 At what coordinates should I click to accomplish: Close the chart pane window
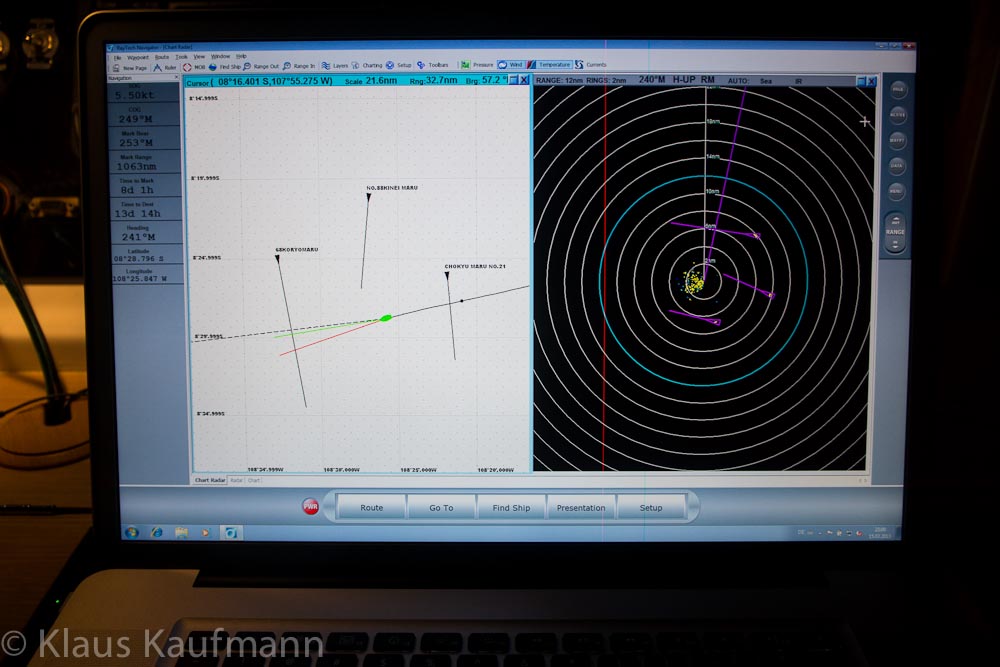click(x=524, y=80)
